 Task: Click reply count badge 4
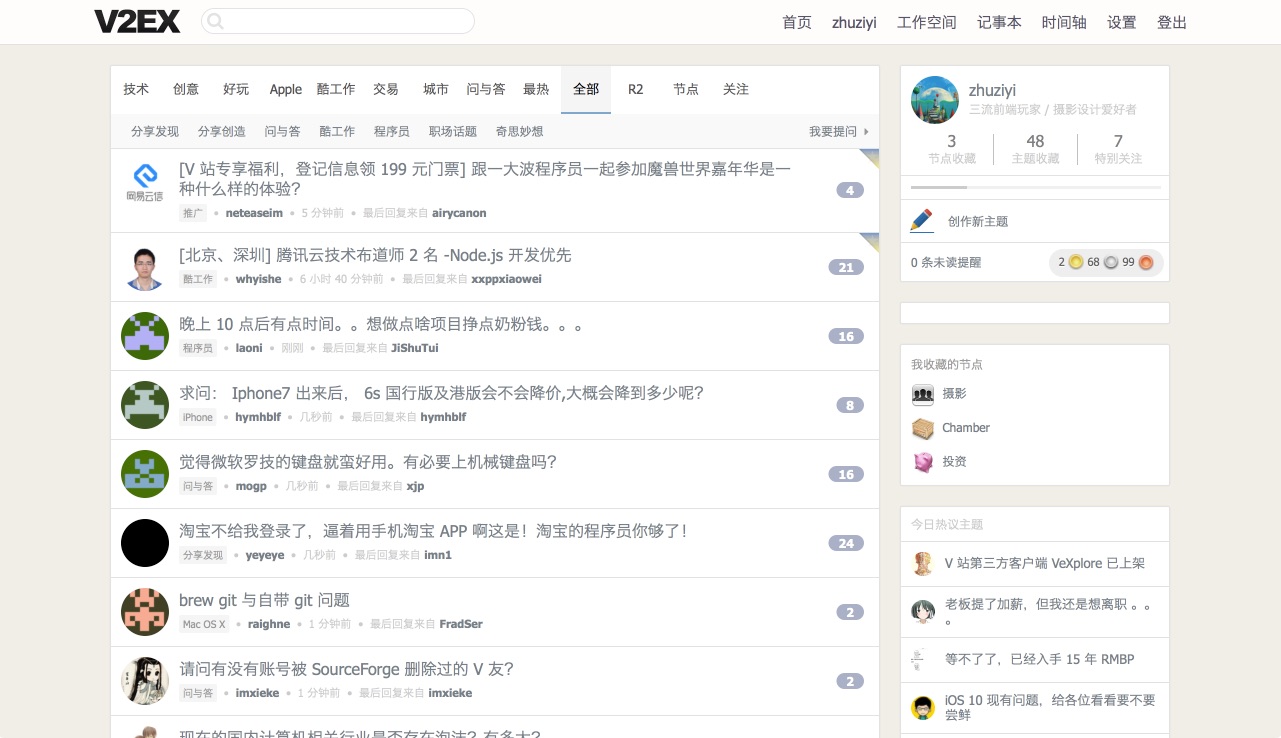point(850,190)
